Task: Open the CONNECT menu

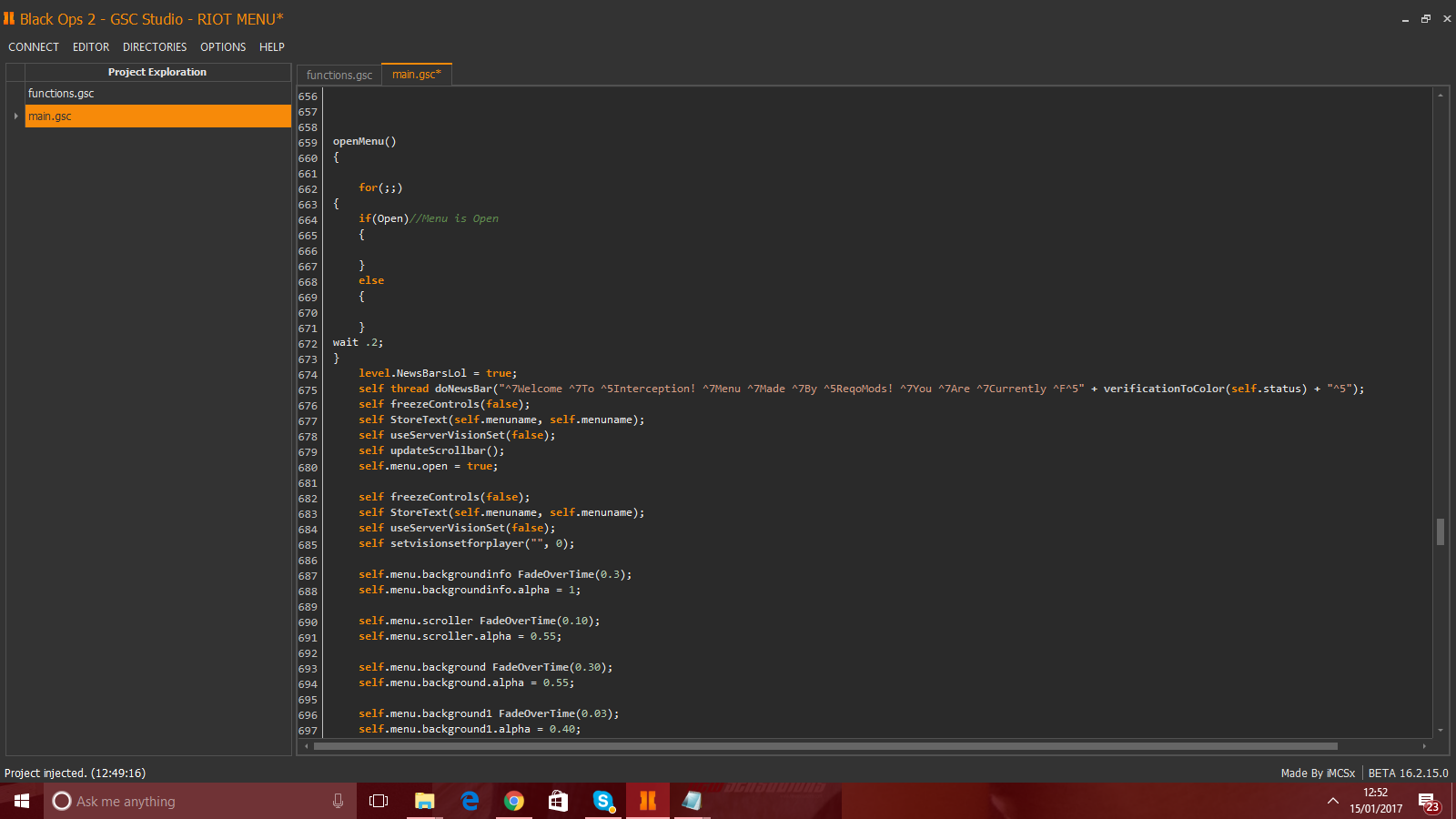Action: [x=34, y=47]
